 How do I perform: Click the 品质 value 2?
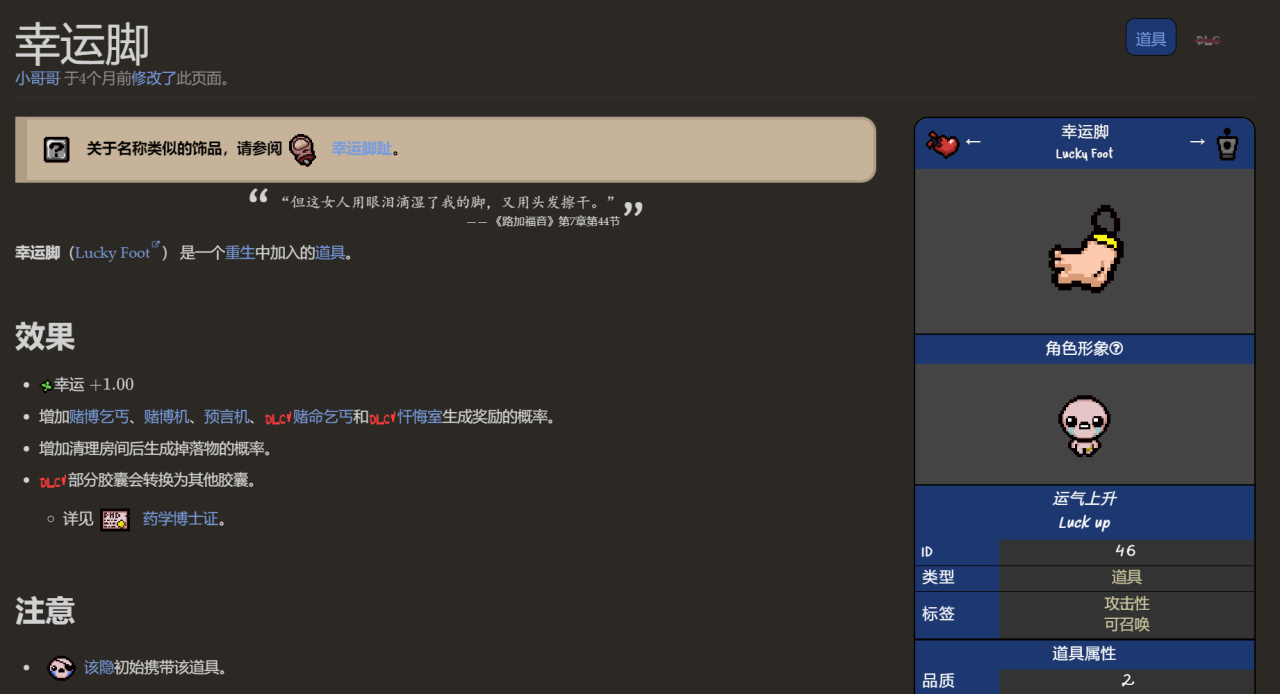coord(1127,680)
